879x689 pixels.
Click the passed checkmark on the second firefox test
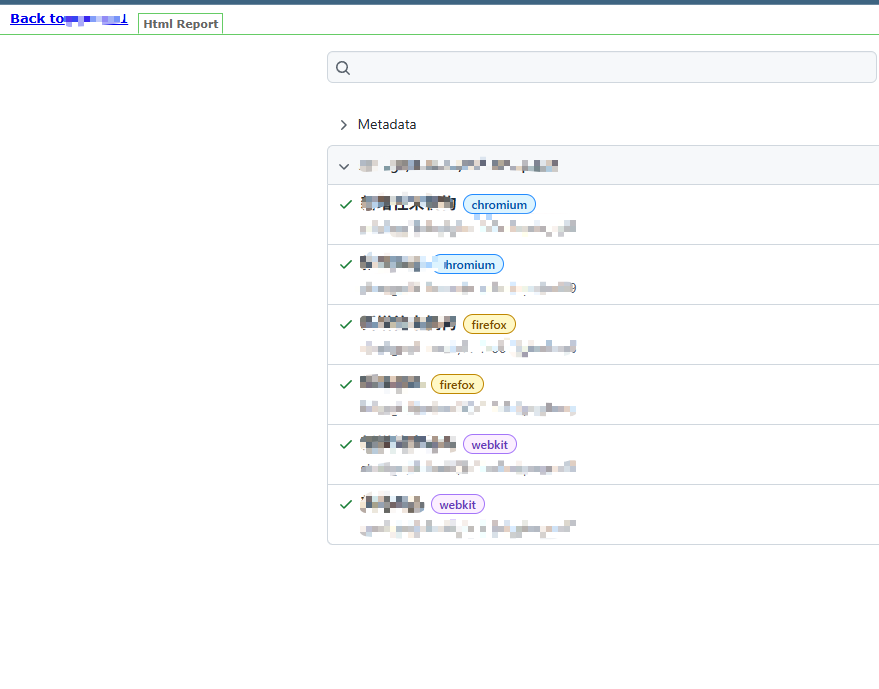click(x=346, y=384)
